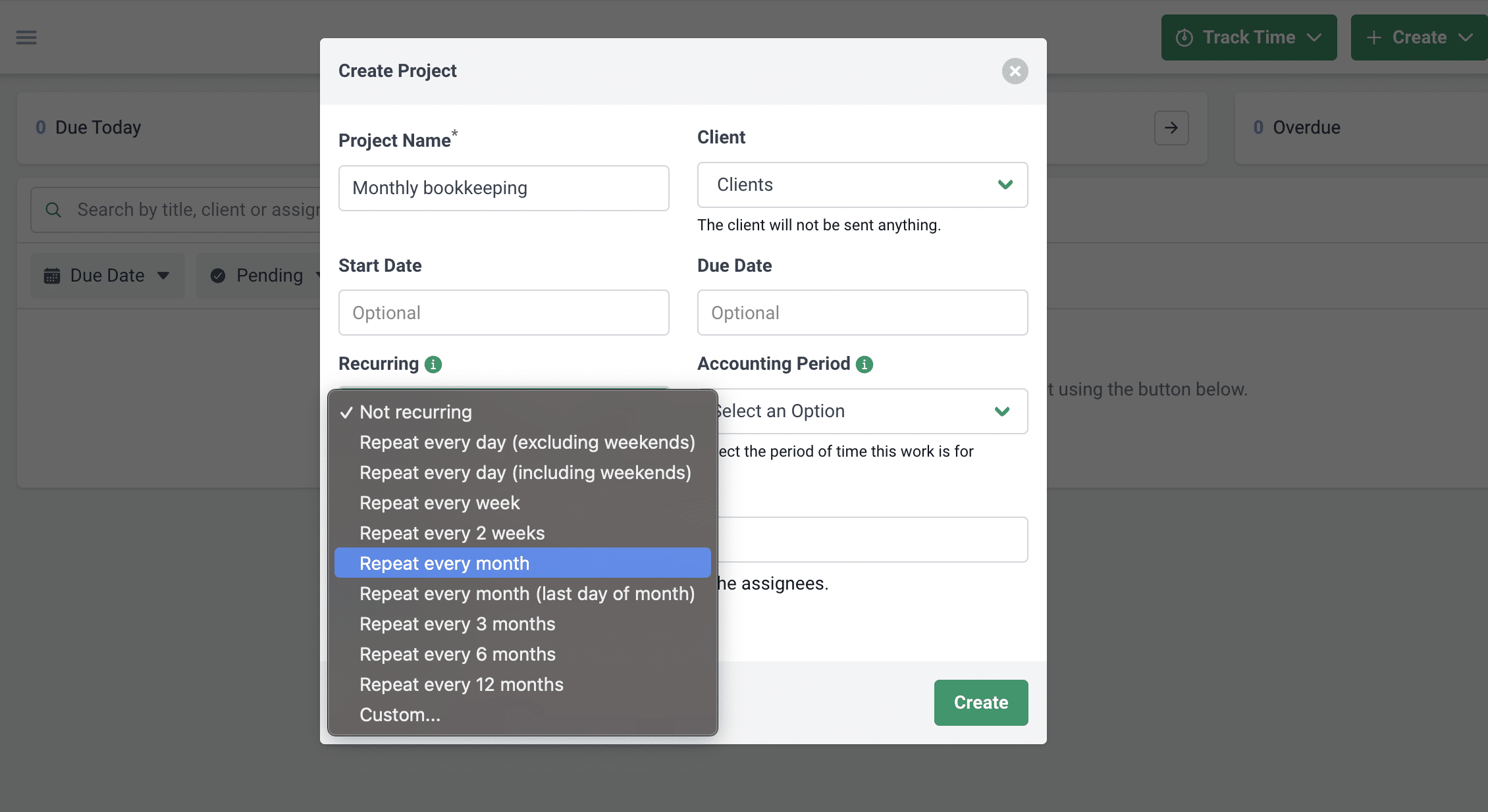Click the plus icon in Create button
Image resolution: width=1488 pixels, height=812 pixels.
tap(1373, 38)
